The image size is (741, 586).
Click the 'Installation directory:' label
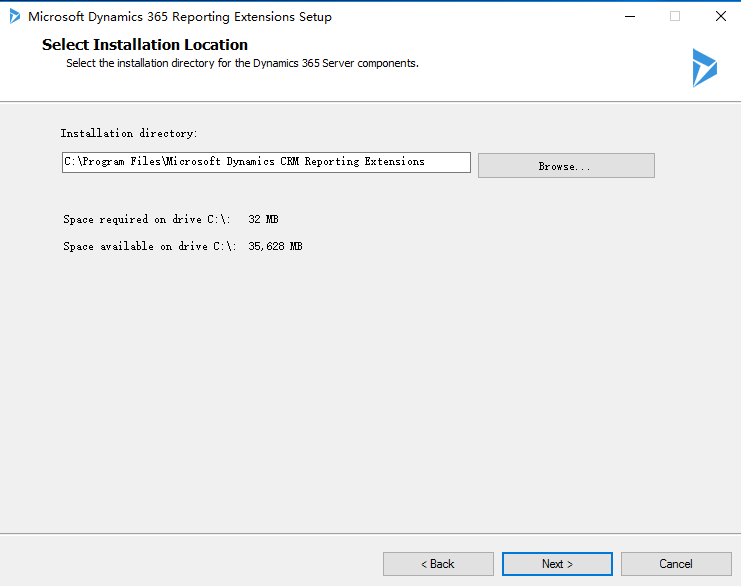point(129,133)
